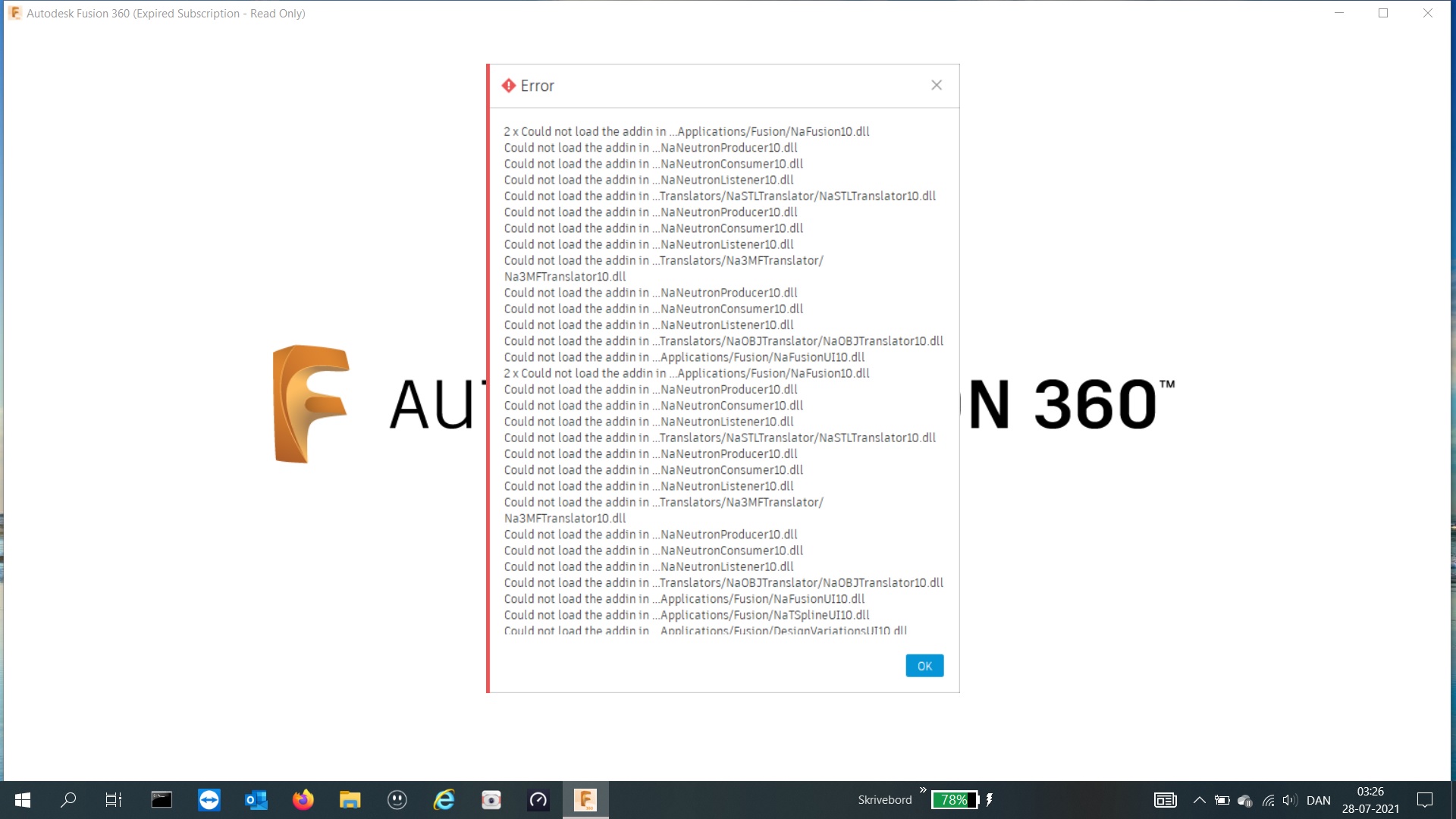Click first '2 x Could not load' line

click(686, 131)
